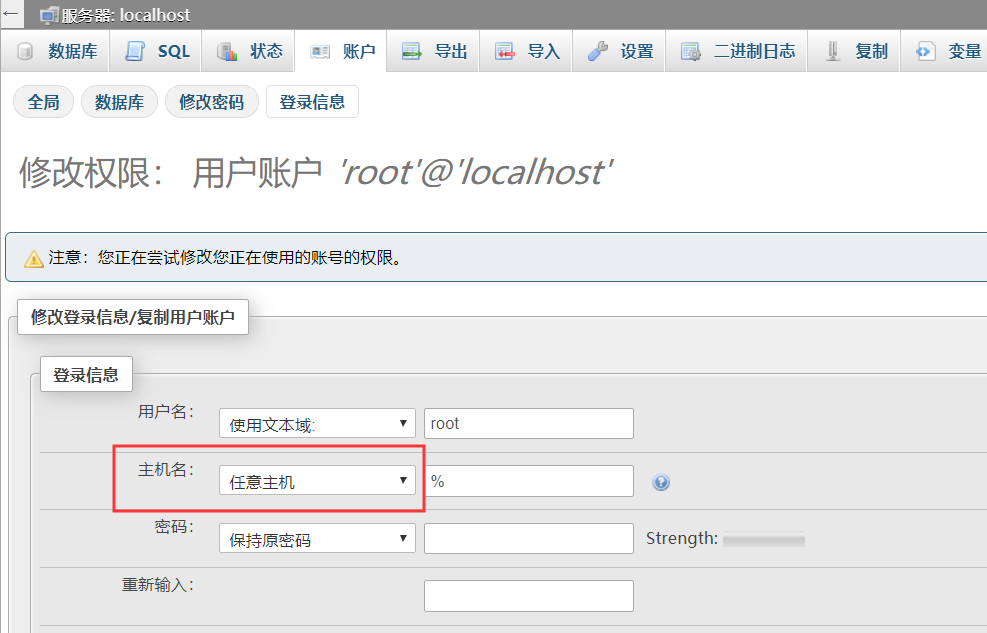Click the database cylinder icon in 数据库 tab

pos(25,52)
